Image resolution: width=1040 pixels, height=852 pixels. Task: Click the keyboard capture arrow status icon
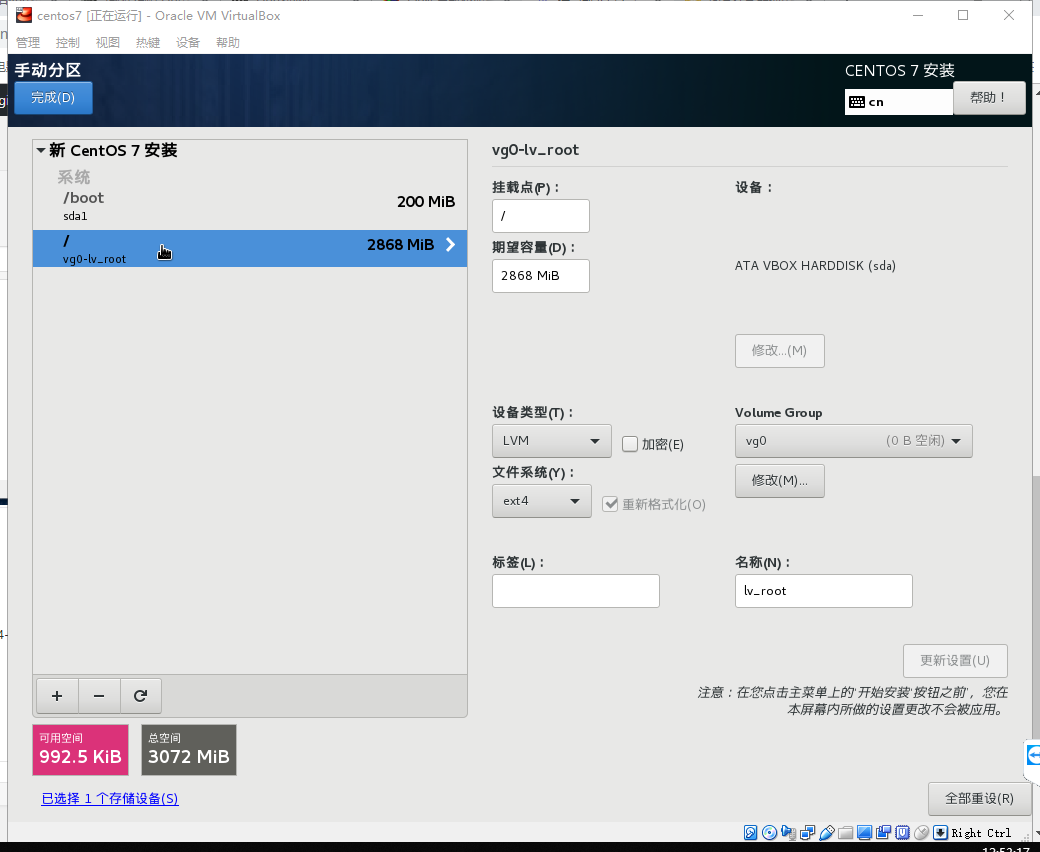[x=941, y=833]
